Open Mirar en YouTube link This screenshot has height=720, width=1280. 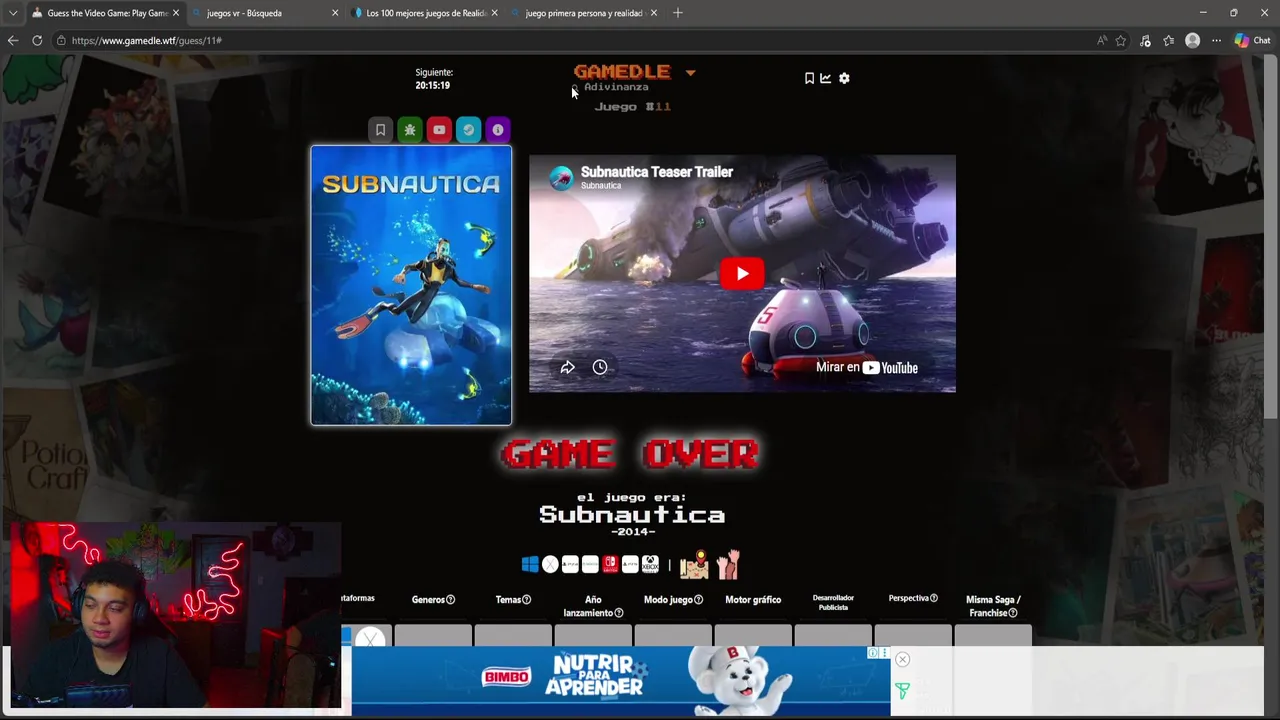tap(867, 367)
